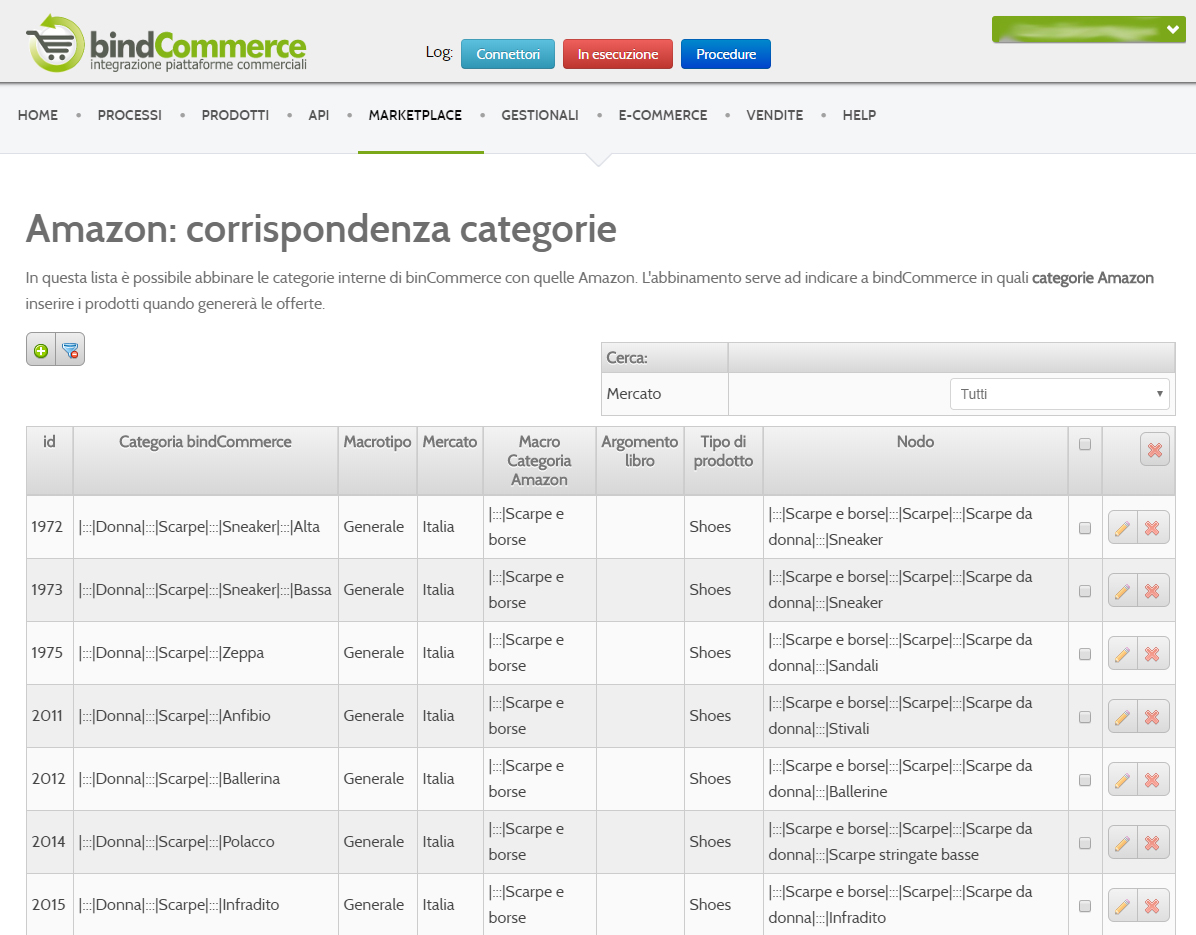Check the checkbox for row 1975
Image resolution: width=1196 pixels, height=935 pixels.
(x=1085, y=654)
